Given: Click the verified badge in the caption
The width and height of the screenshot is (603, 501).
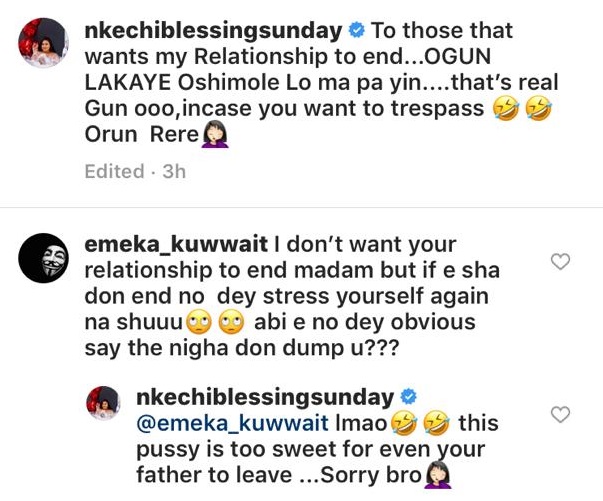Looking at the screenshot, I should [x=356, y=31].
